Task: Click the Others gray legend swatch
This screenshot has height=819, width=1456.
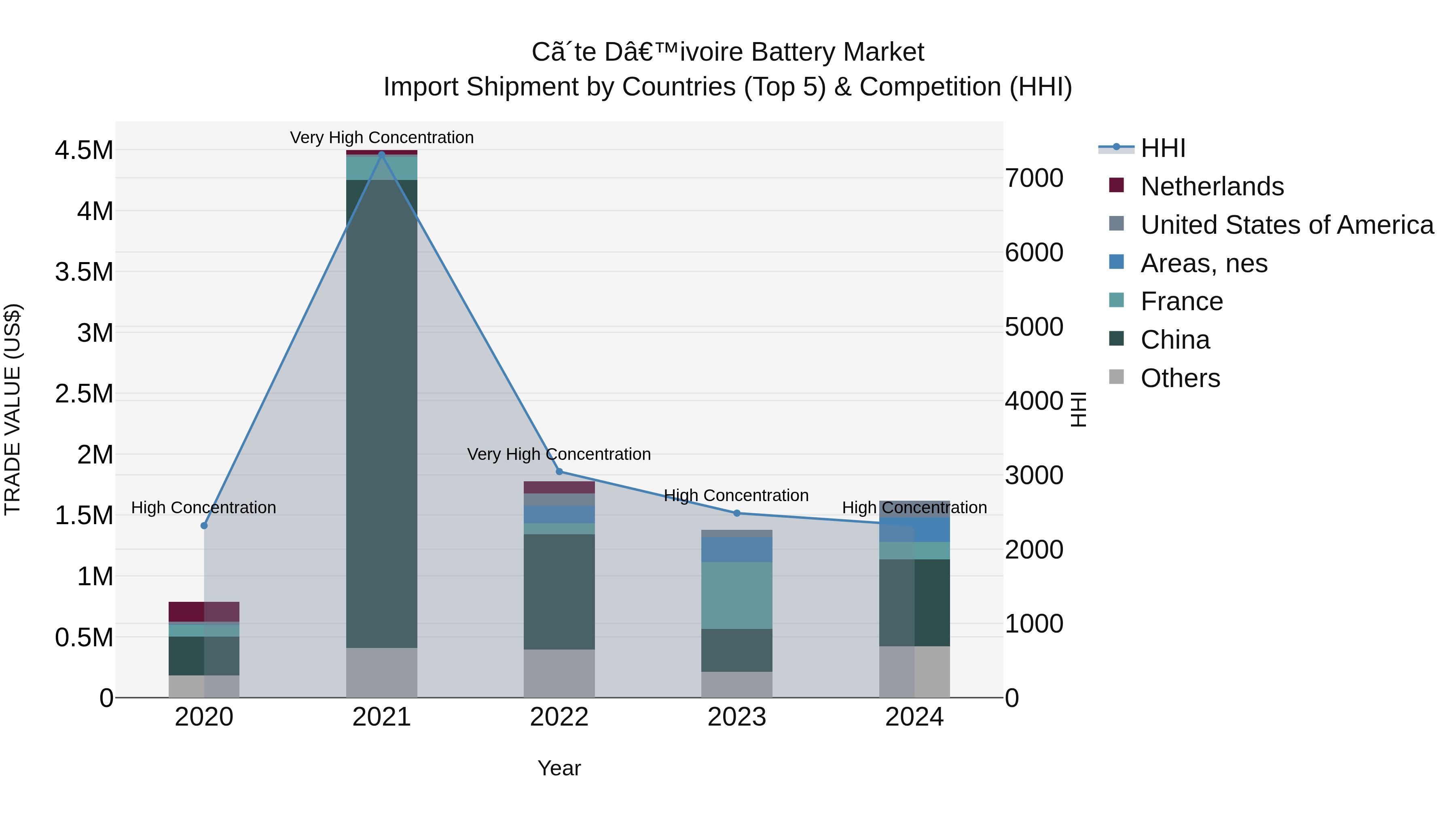Action: [x=1116, y=377]
